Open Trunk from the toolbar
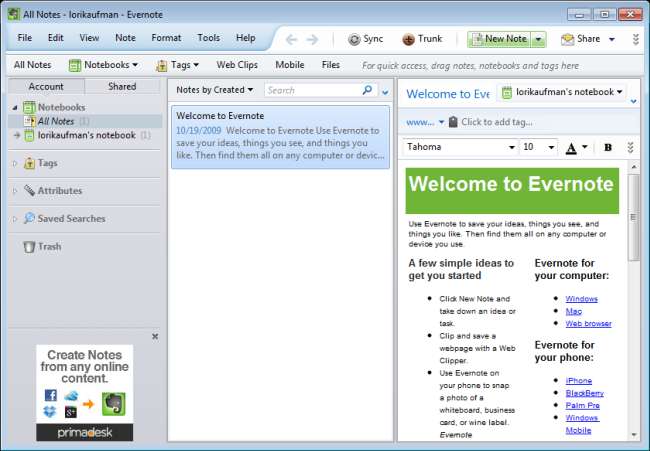Screen dimensions: 650x451 [x=422, y=39]
